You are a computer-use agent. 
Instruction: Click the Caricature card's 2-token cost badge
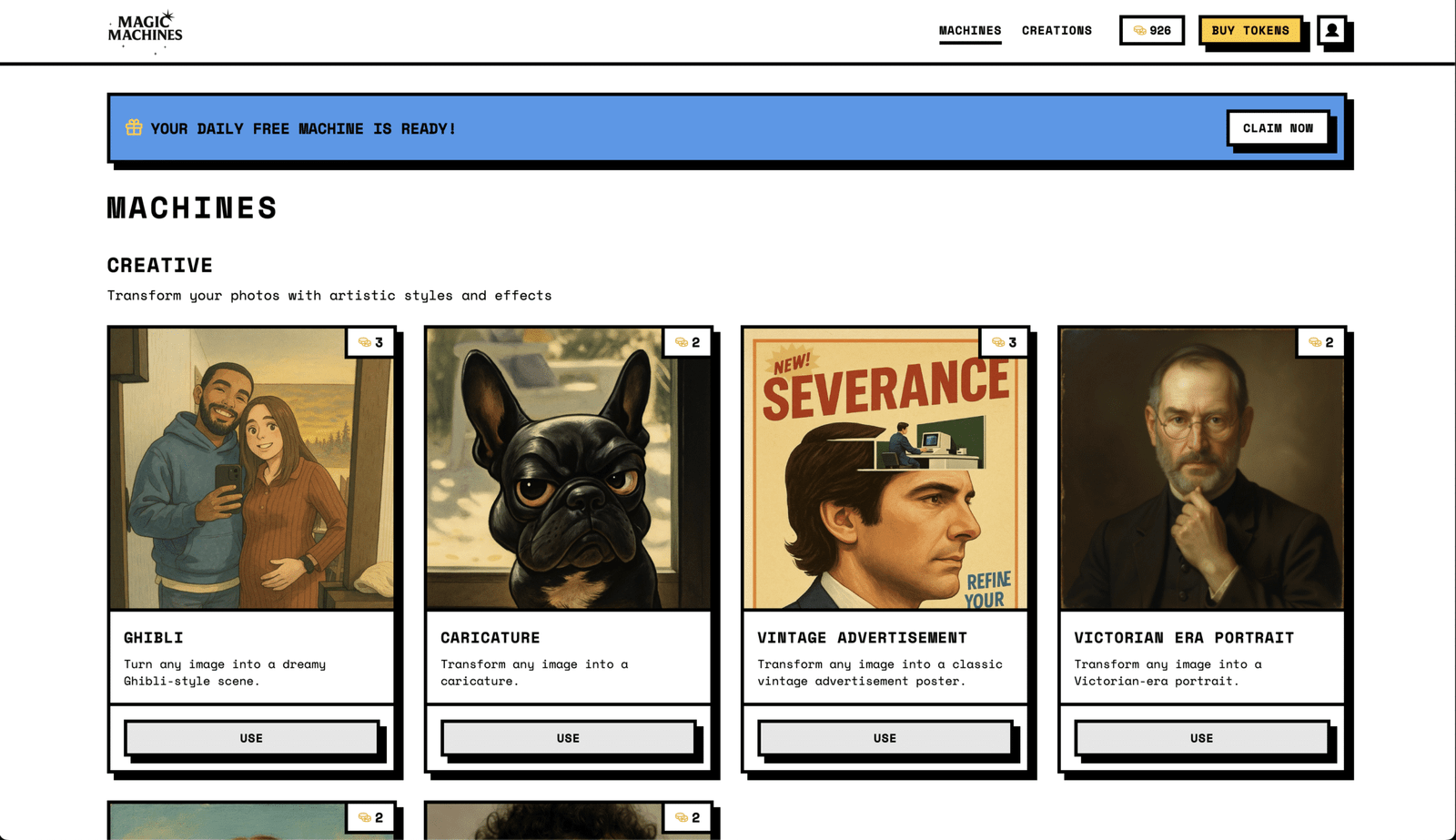(x=687, y=342)
